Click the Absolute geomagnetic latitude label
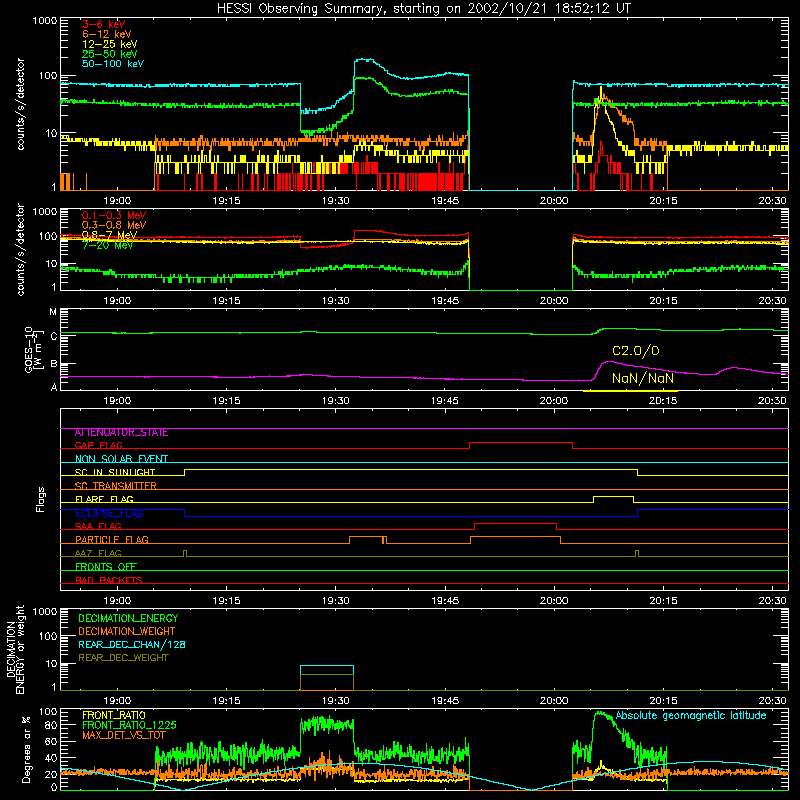 point(691,716)
